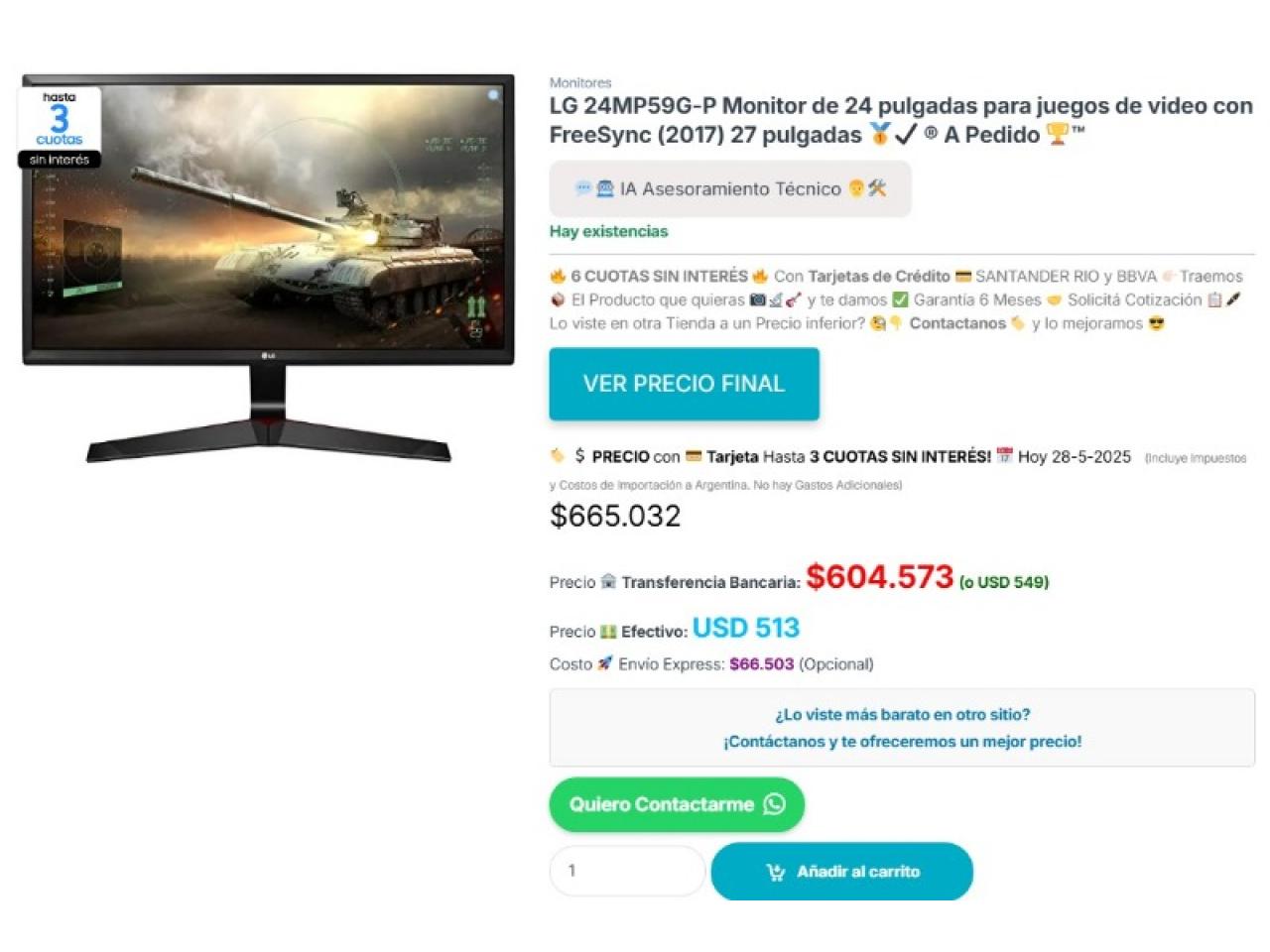The height and width of the screenshot is (952, 1270).
Task: Click the Quiero Contactarme button
Action: [x=677, y=804]
